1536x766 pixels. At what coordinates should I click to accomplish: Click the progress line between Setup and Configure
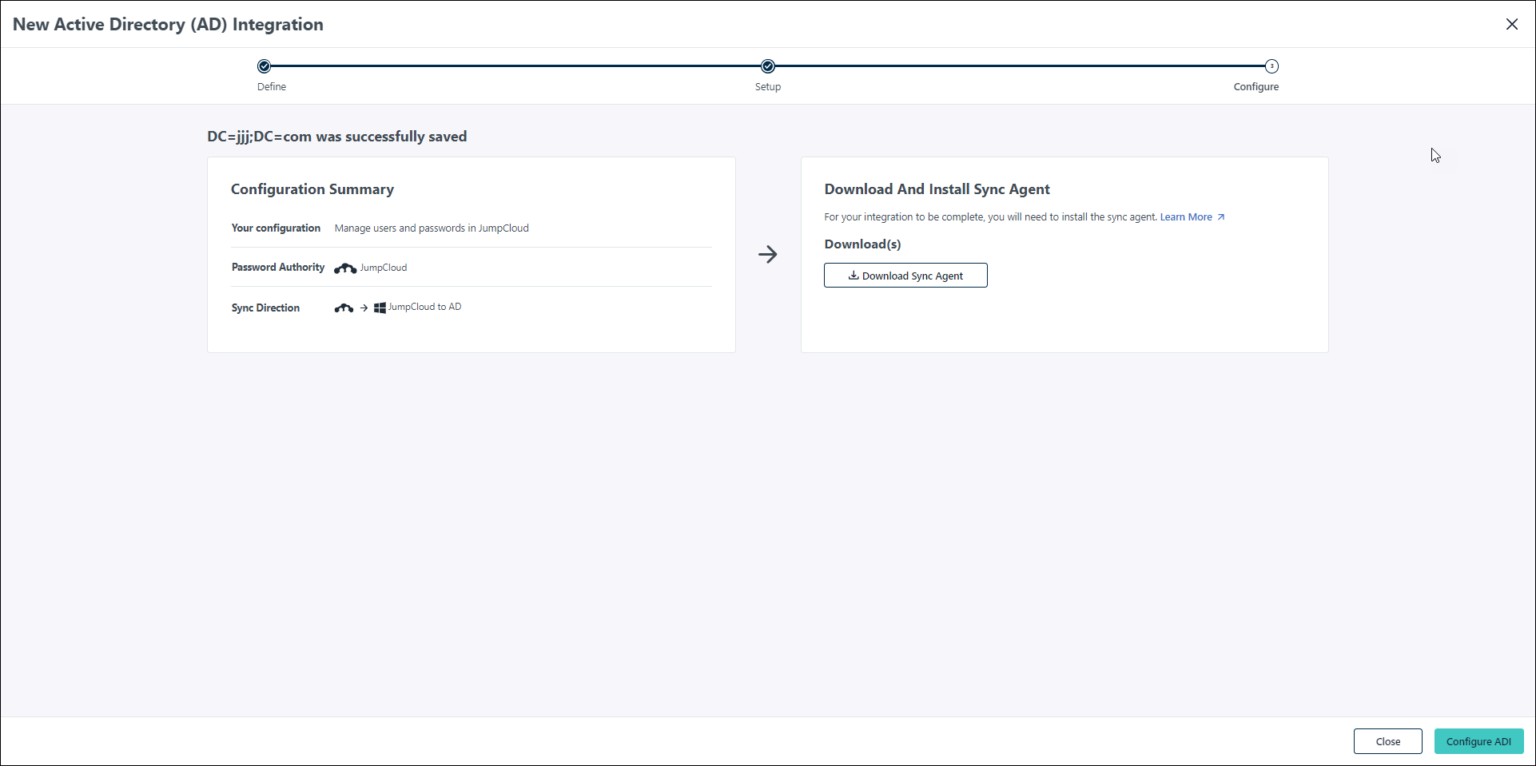point(1020,65)
